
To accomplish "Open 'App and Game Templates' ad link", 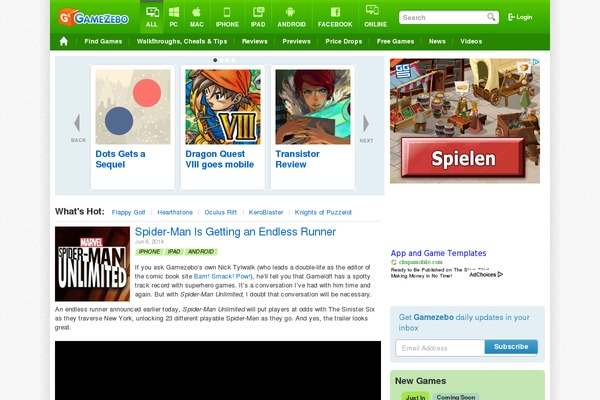I will tap(439, 253).
